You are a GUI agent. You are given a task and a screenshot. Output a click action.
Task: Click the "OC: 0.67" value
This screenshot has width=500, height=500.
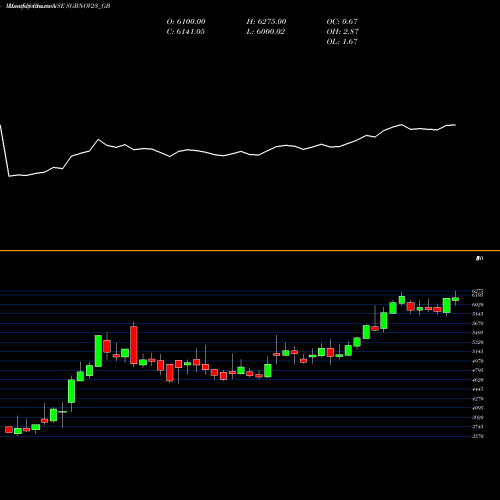click(x=342, y=22)
